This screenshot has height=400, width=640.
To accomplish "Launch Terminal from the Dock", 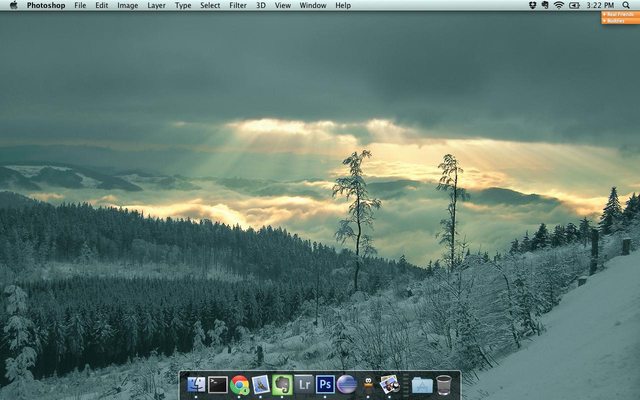I will pos(218,384).
